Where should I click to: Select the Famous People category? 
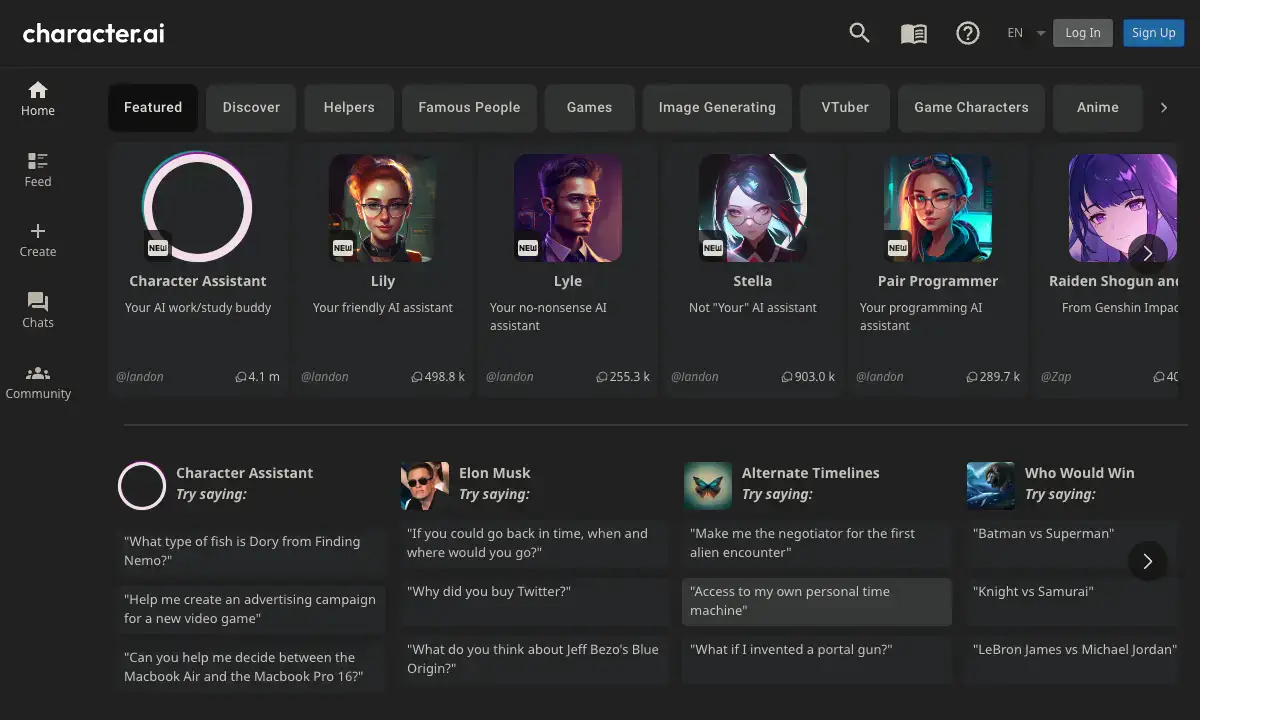(x=469, y=107)
